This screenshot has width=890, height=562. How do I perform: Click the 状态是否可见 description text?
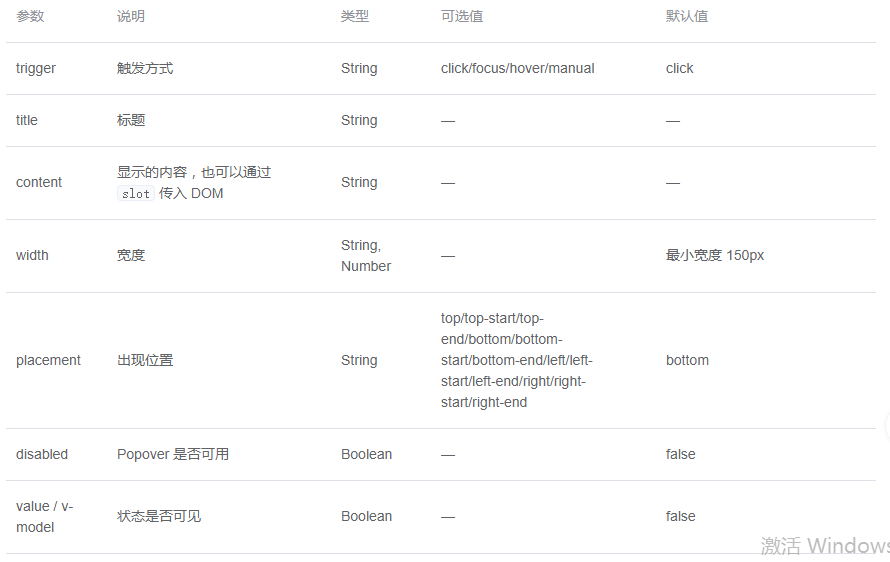coord(159,516)
